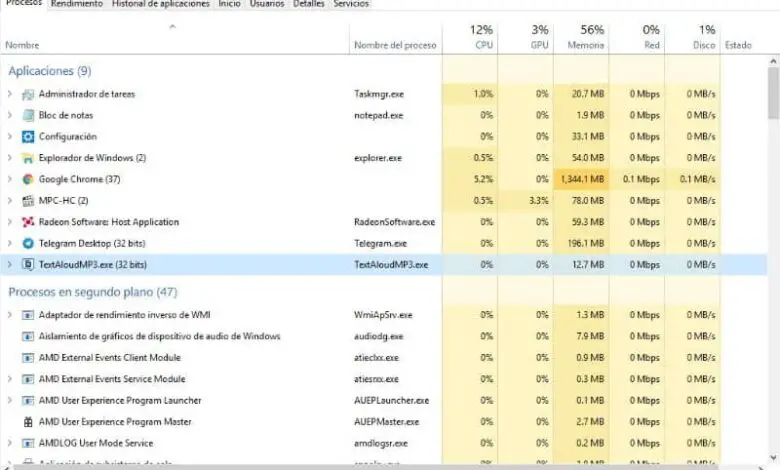This screenshot has height=470, width=780.
Task: Sort processes by Disco column header
Action: tap(692, 38)
